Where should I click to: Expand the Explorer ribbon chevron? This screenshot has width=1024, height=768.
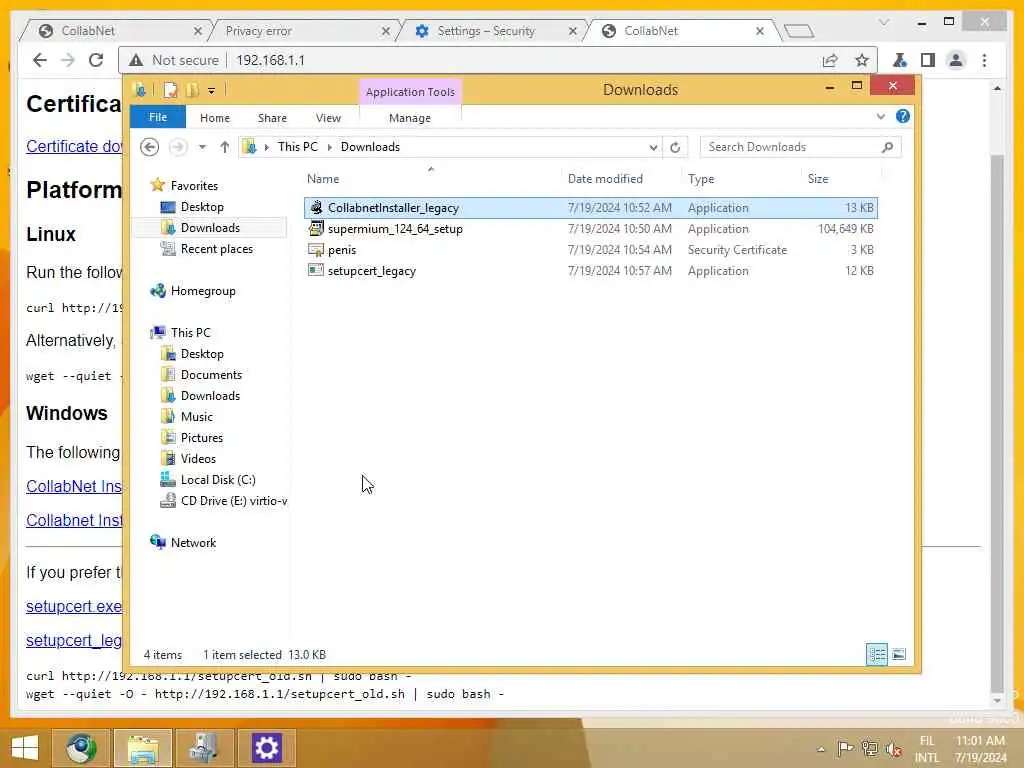(880, 116)
